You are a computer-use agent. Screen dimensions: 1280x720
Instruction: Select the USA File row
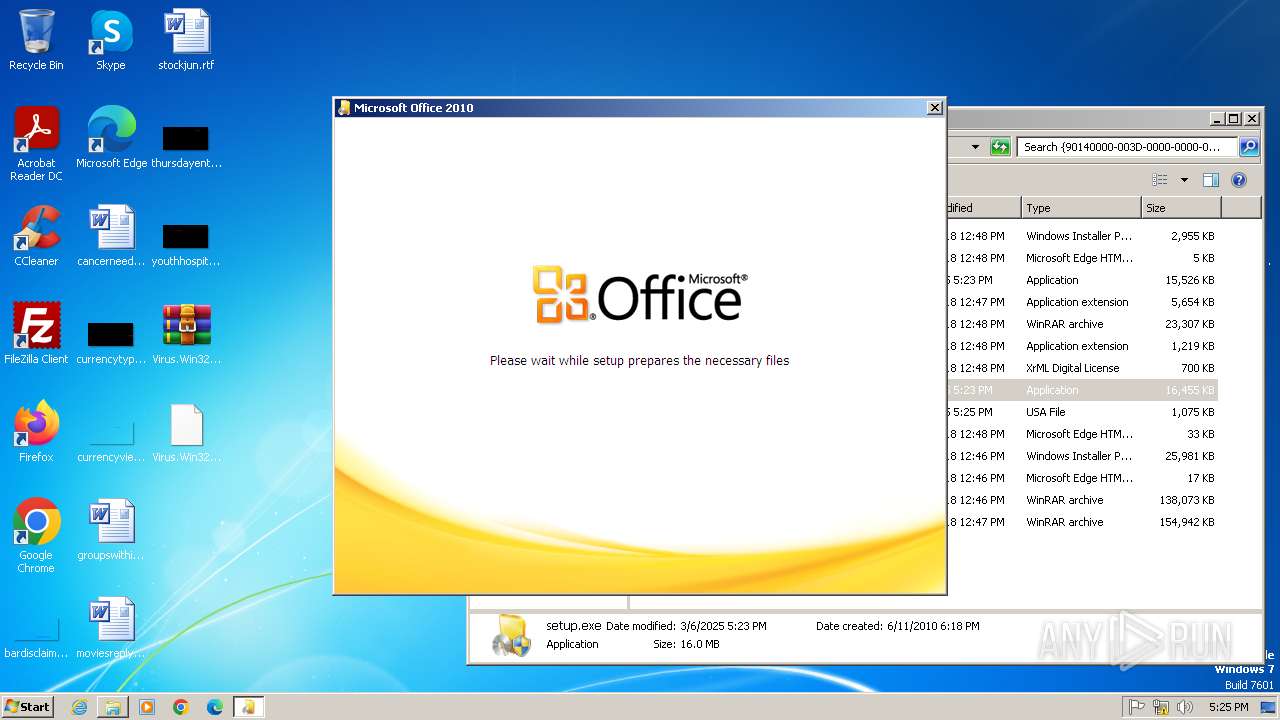point(1081,412)
